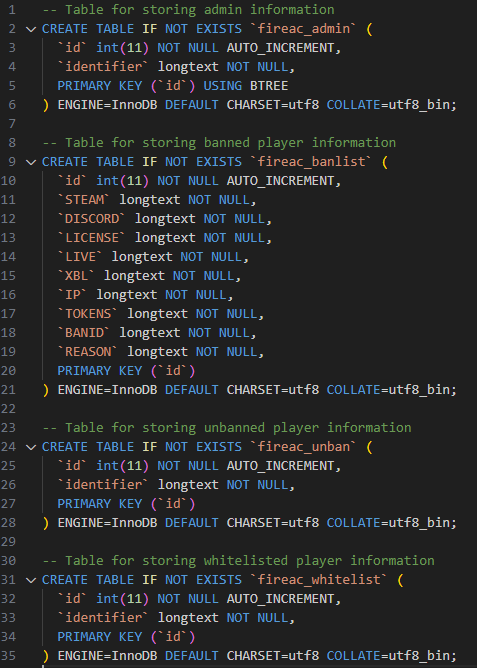Click the `DISCORD` column name

pyautogui.click(x=91, y=219)
